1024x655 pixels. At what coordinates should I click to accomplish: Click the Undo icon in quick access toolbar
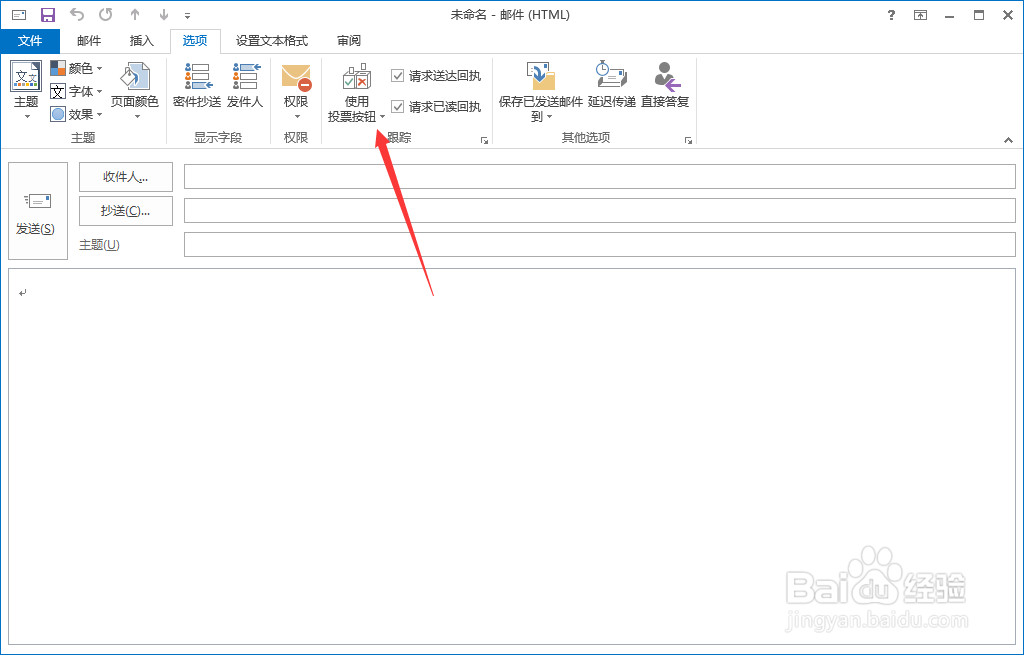(75, 14)
